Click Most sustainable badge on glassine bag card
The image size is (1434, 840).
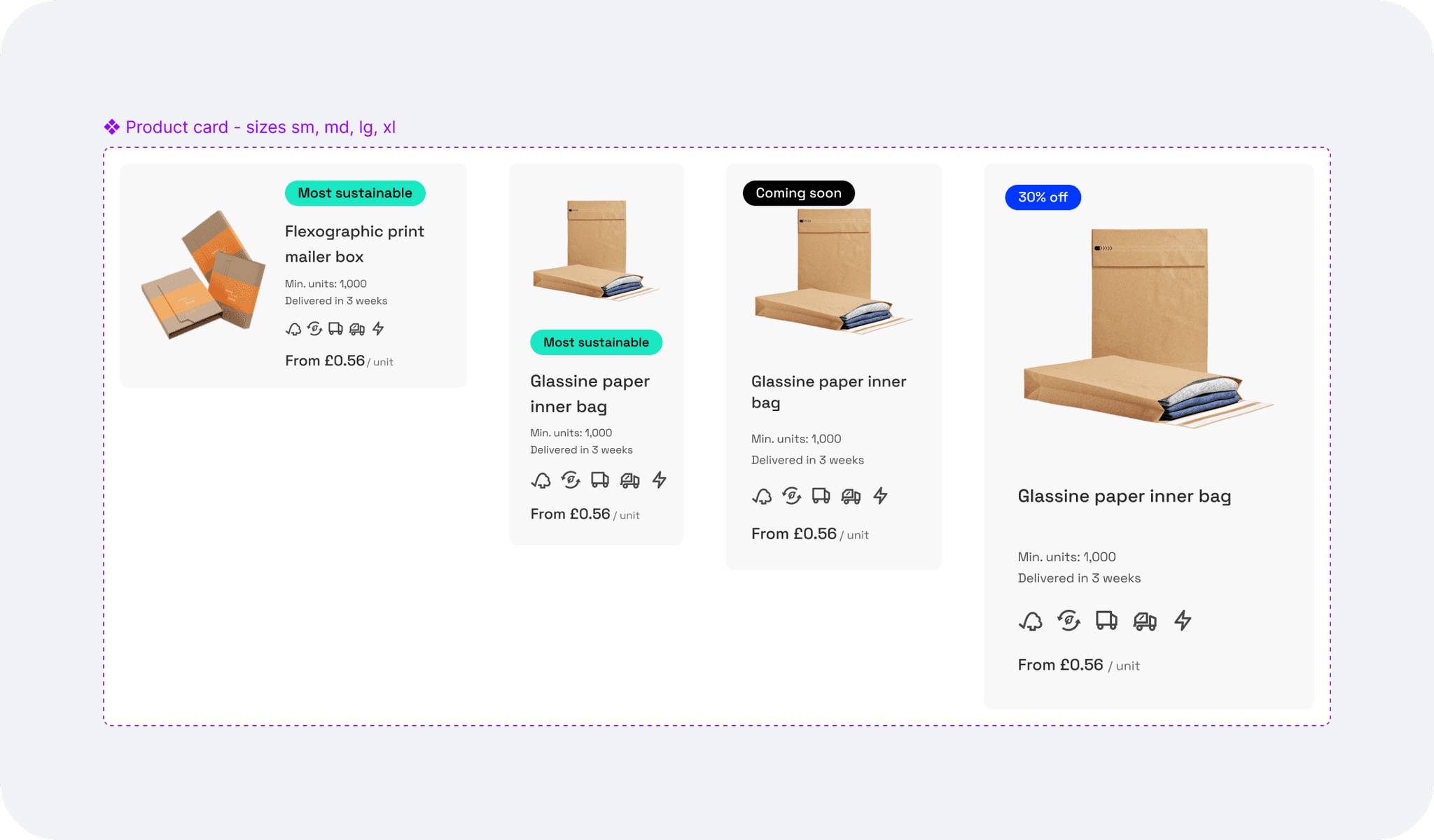point(596,342)
